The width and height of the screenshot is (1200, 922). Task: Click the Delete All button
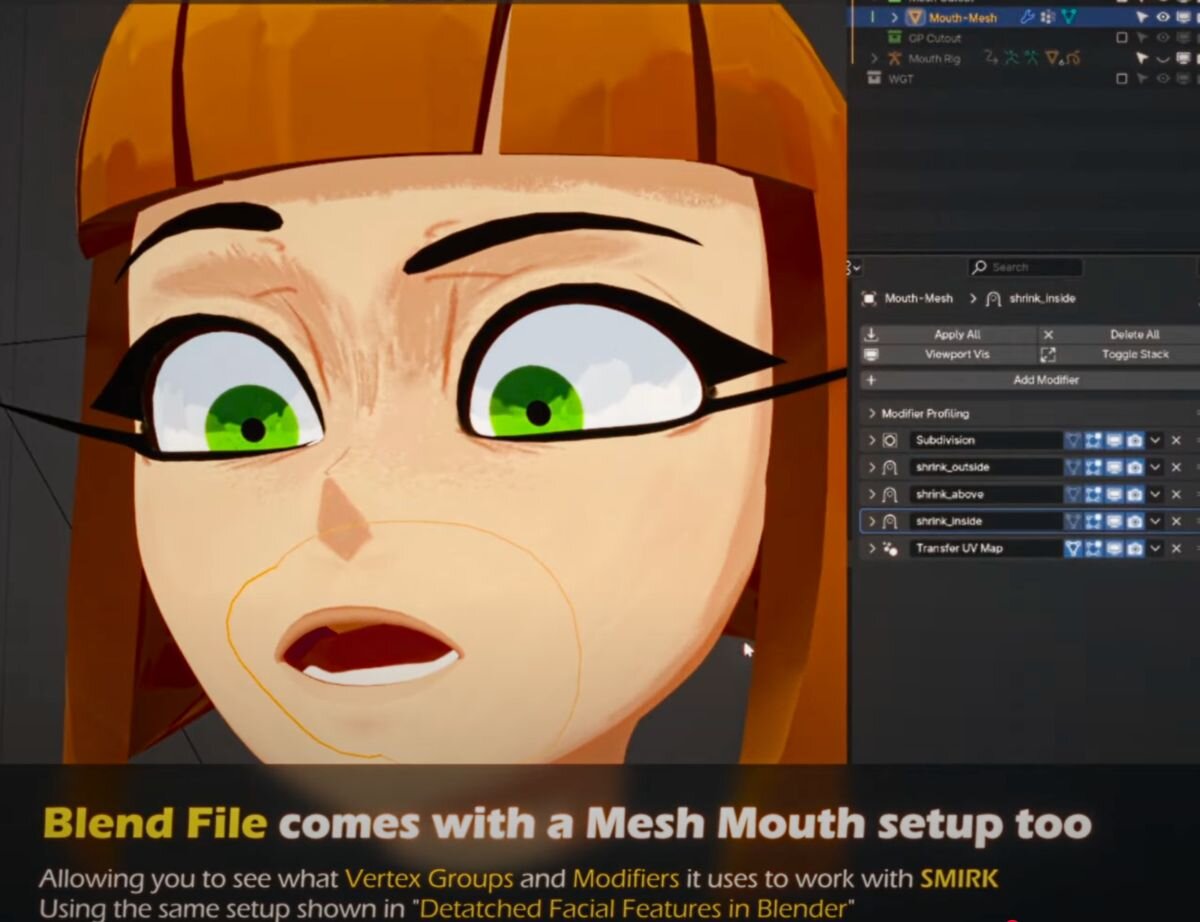pyautogui.click(x=1119, y=335)
